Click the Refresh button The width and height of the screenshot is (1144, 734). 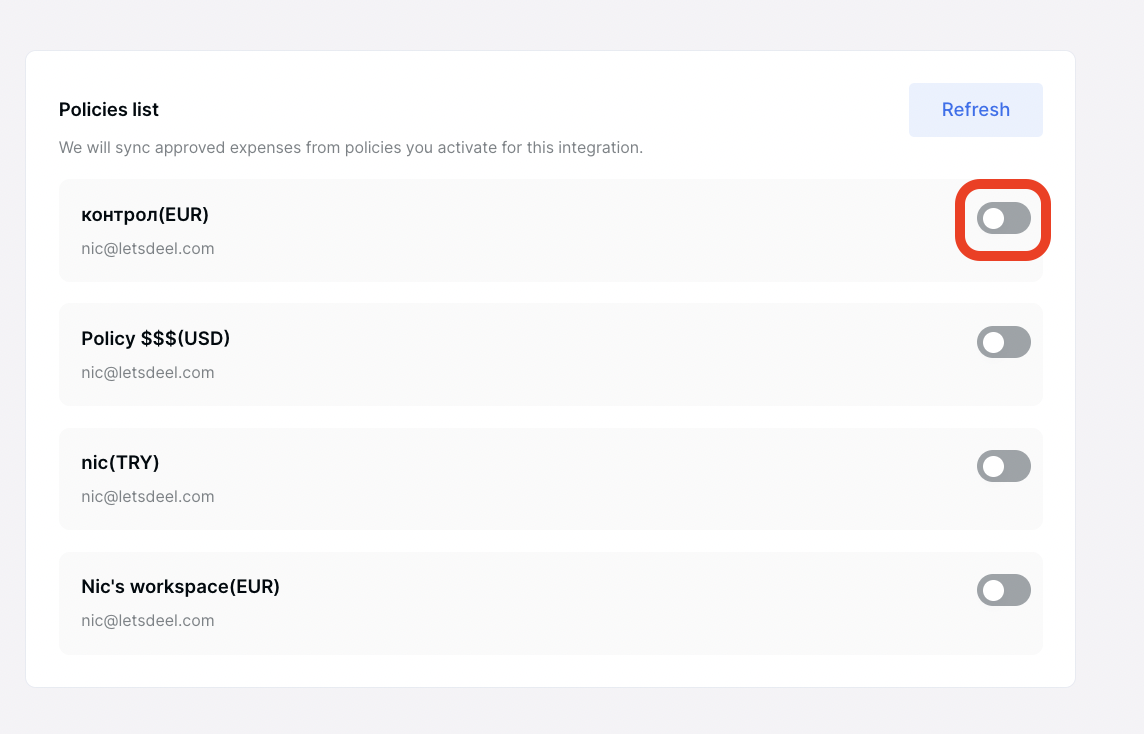tap(975, 109)
